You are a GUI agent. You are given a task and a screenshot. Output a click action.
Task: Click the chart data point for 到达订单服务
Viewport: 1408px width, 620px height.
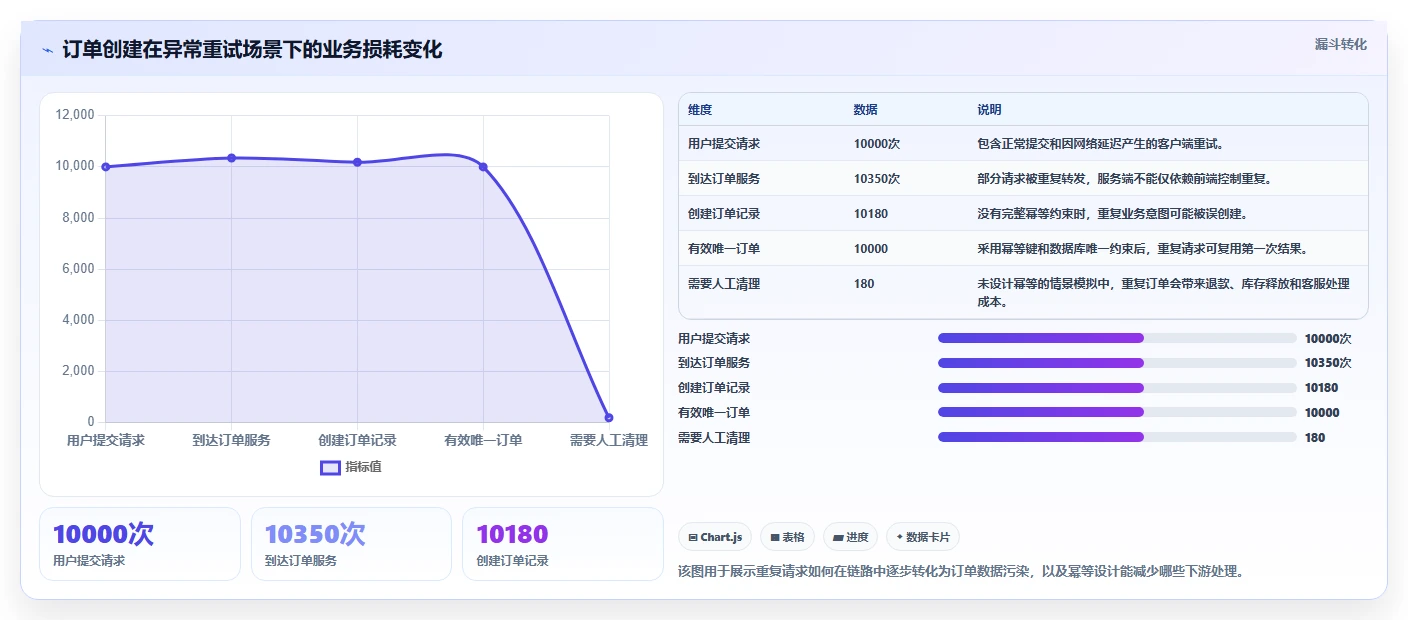(x=232, y=158)
